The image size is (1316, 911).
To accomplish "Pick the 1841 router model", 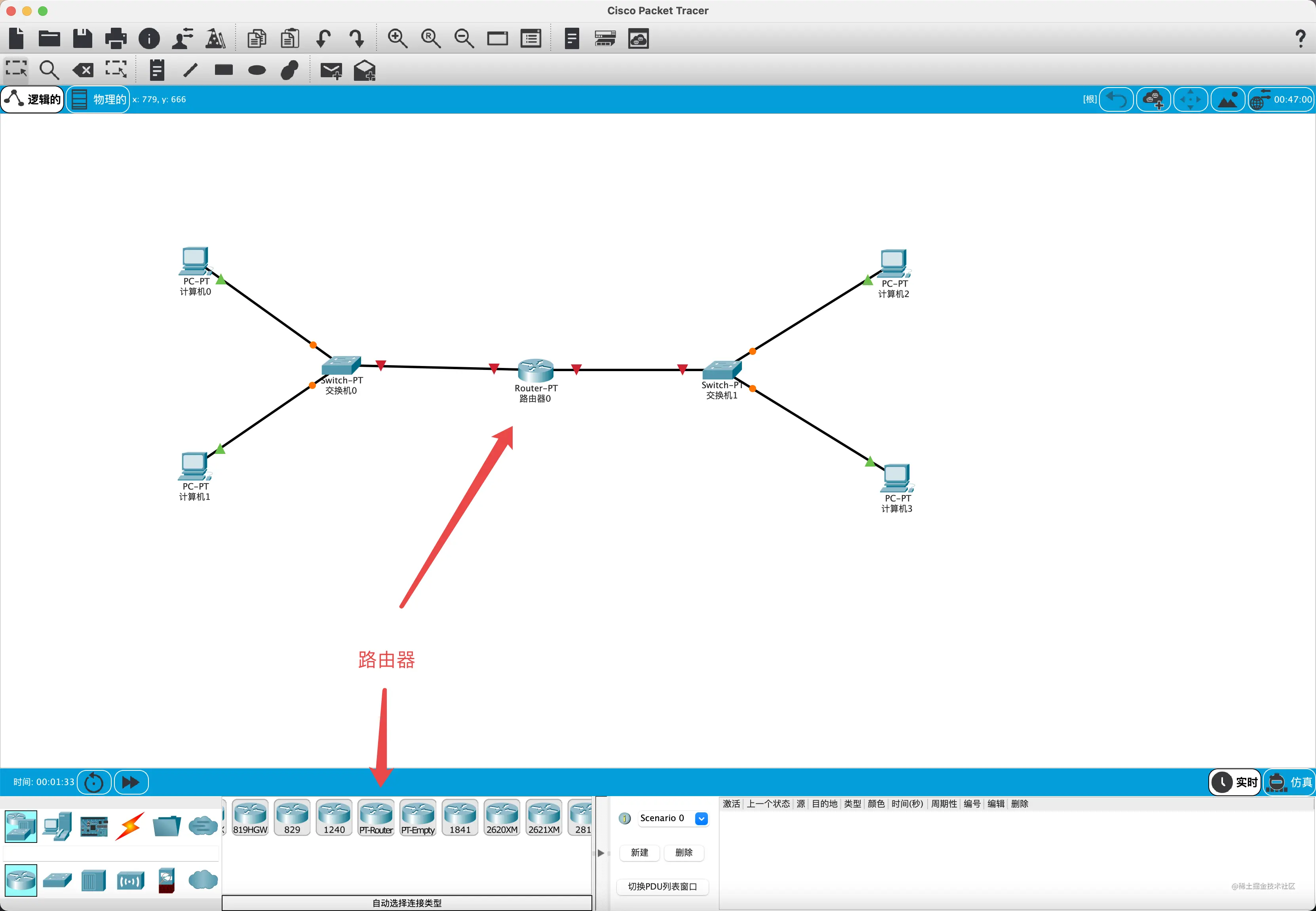I will pyautogui.click(x=460, y=818).
